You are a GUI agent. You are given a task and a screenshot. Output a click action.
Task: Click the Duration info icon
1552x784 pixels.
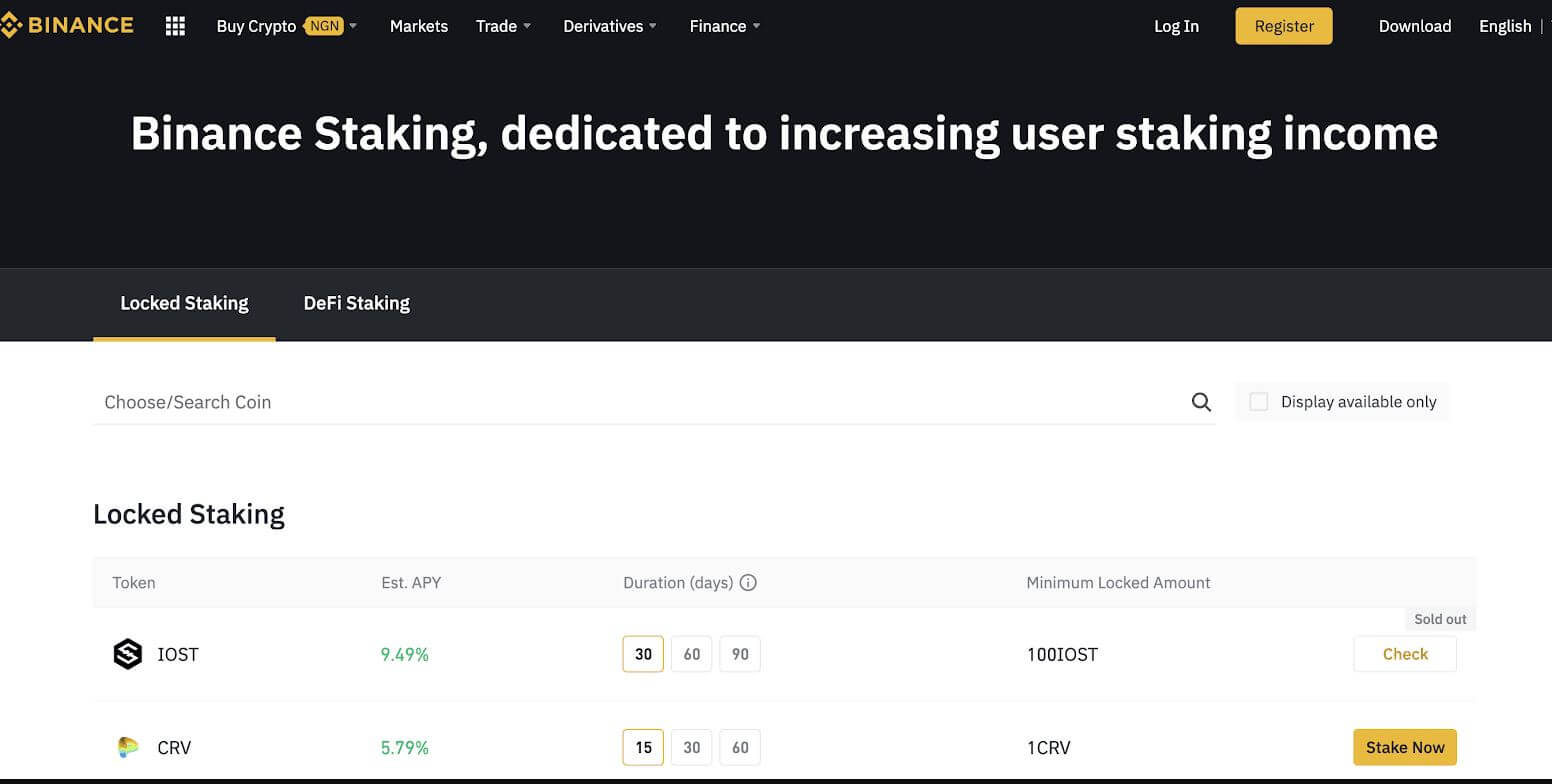click(x=748, y=582)
